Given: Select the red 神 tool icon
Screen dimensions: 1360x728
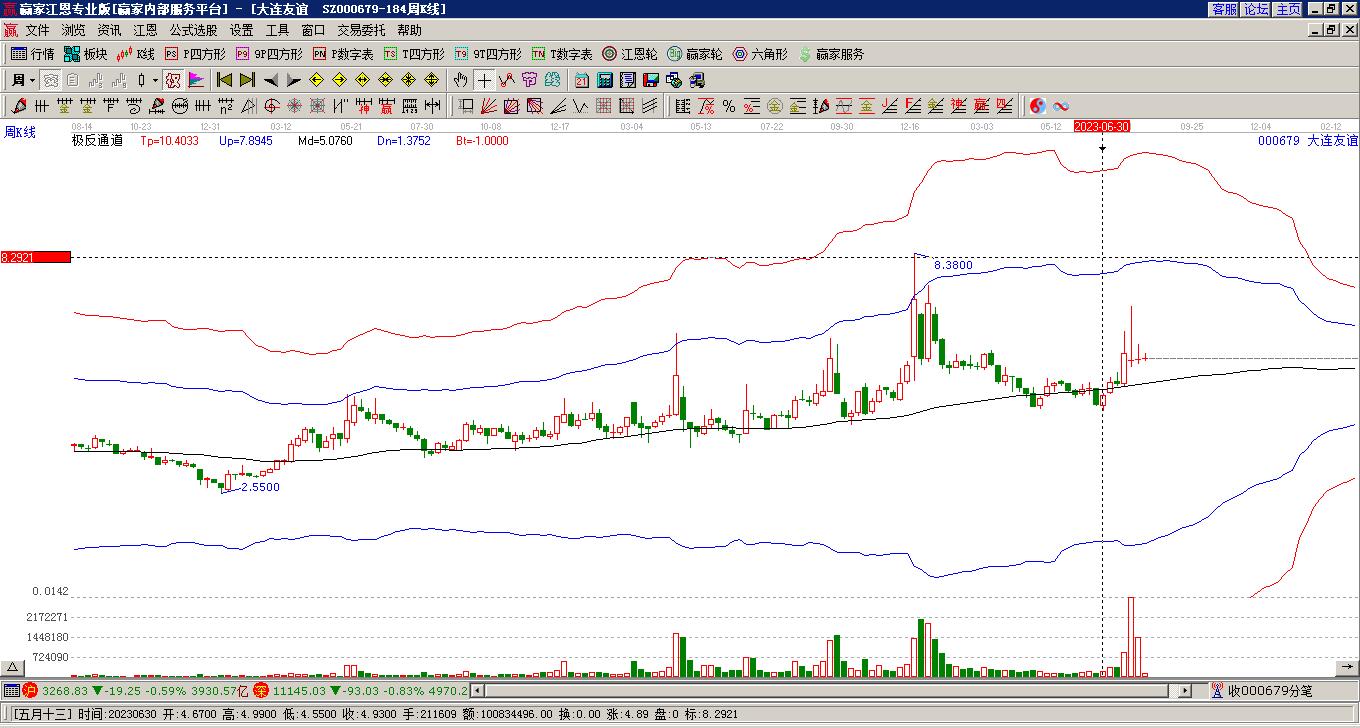Looking at the screenshot, I should (x=363, y=106).
